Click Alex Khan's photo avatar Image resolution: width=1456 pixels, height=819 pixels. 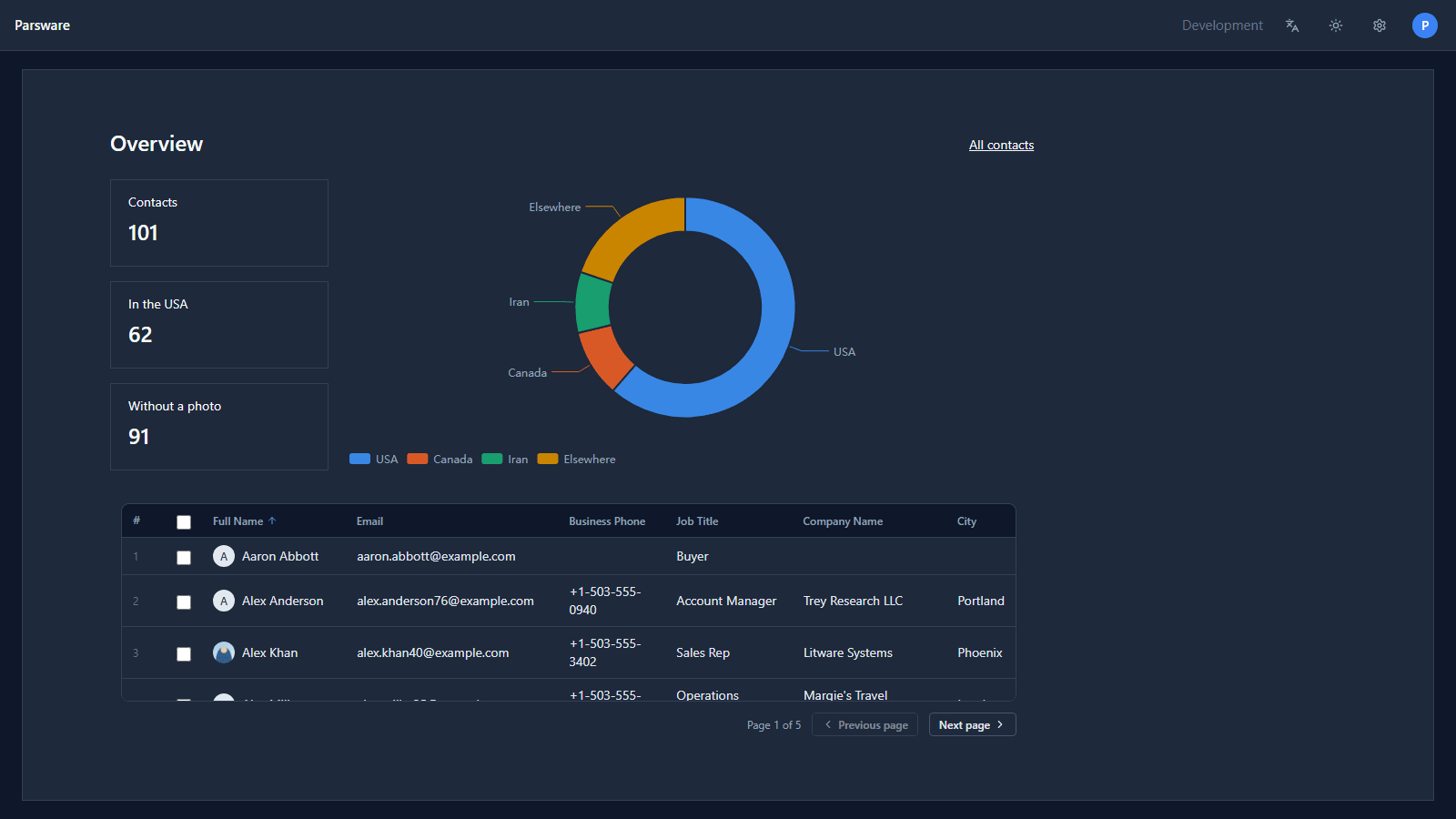224,652
